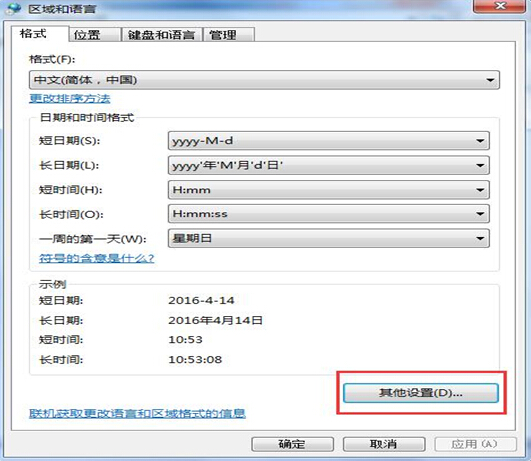Close the 区域和语言 dialog window
The width and height of the screenshot is (531, 461).
pos(499,6)
